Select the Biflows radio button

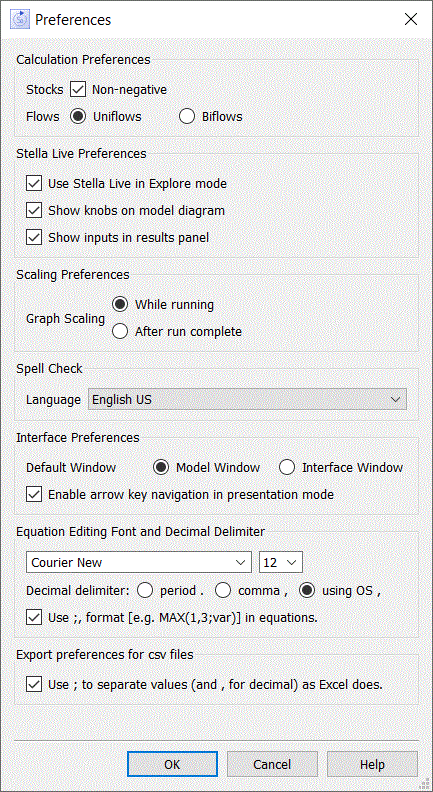pos(187,117)
